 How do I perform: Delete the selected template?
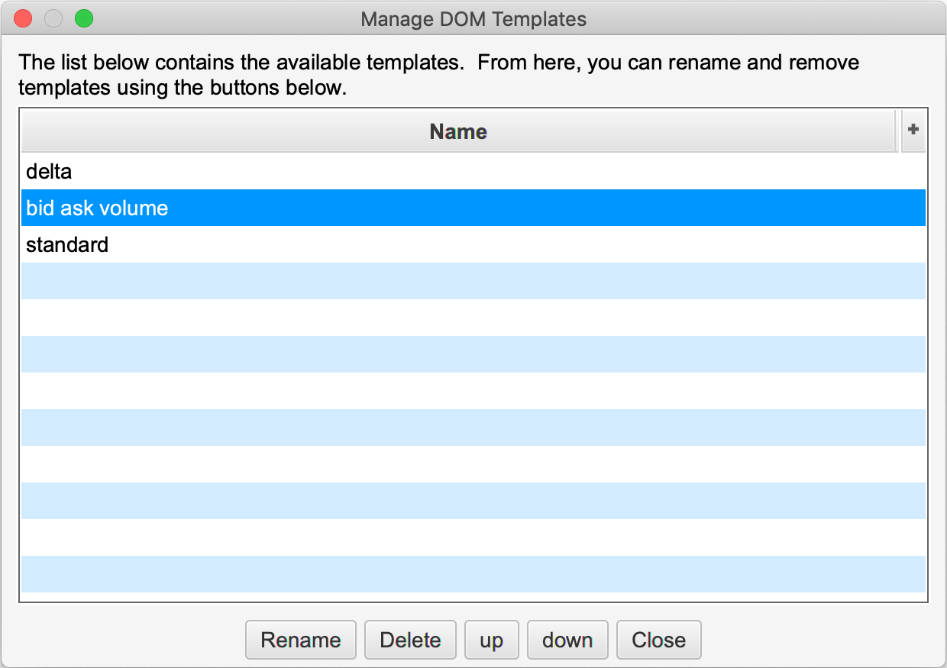click(x=410, y=640)
